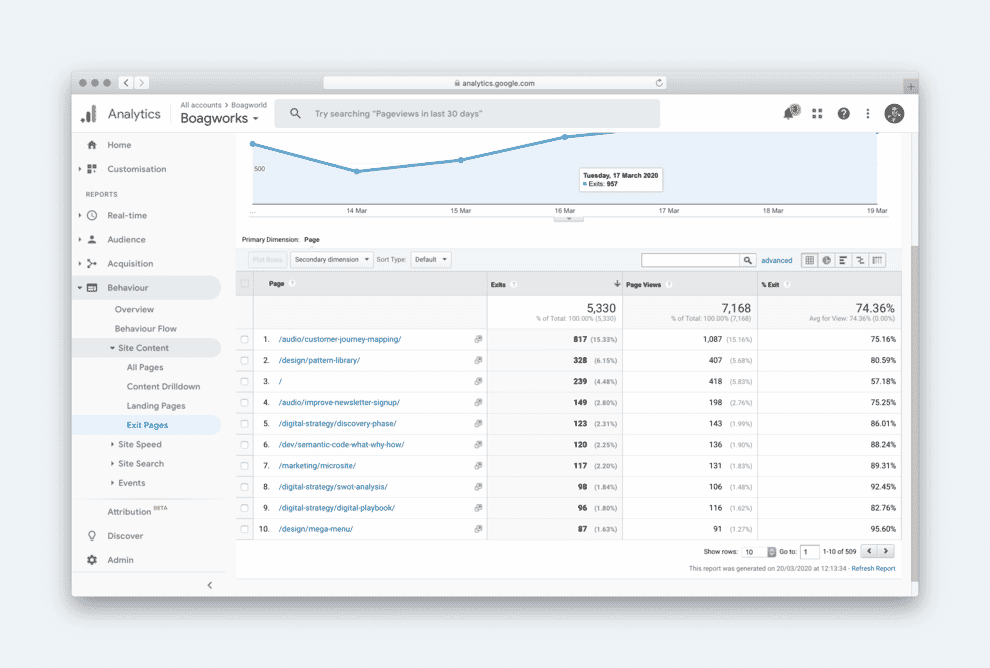
Task: Expand the Site Speed subsection
Action: [x=112, y=444]
